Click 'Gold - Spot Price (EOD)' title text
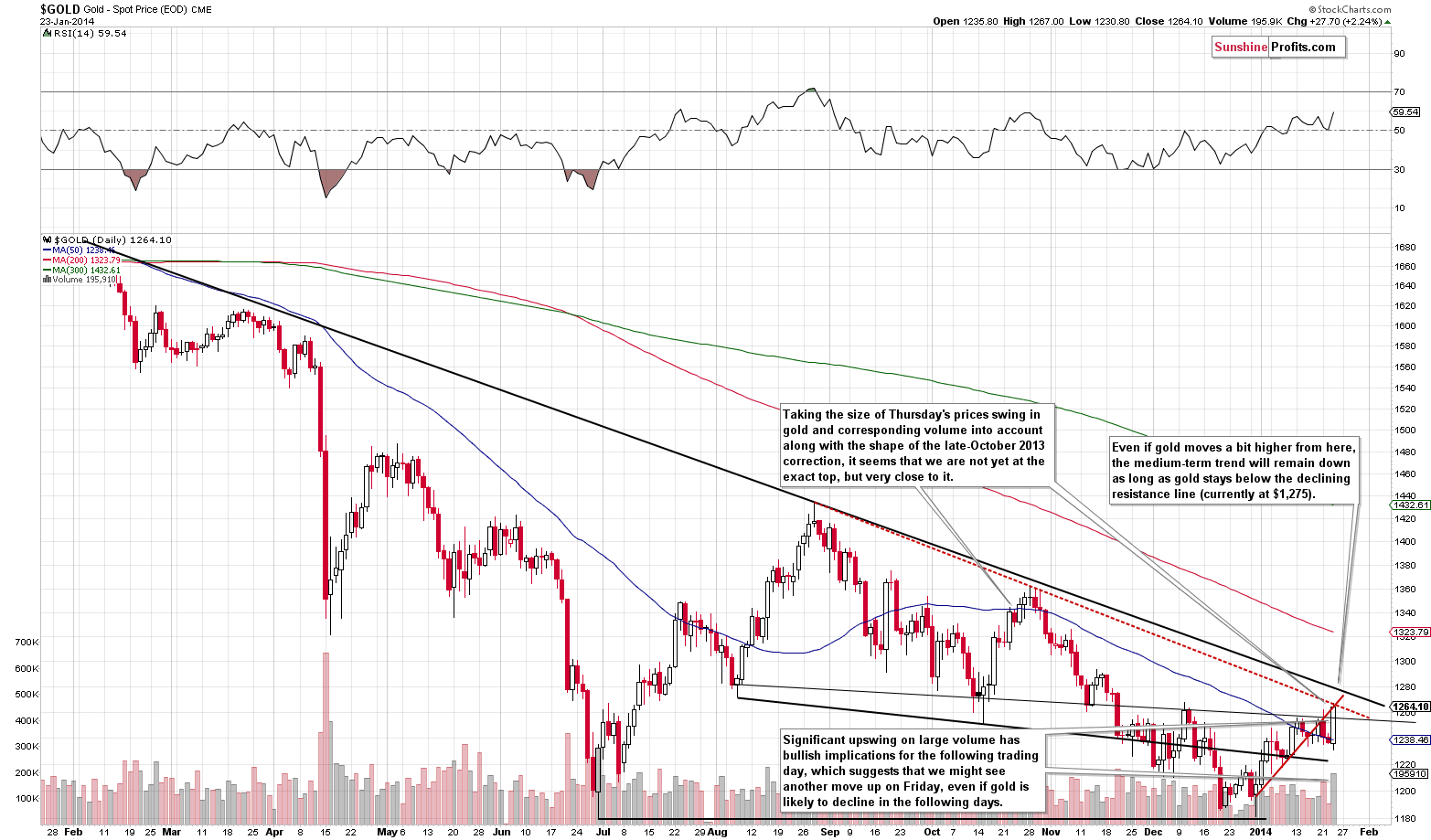Viewport: 1431px width, 840px height. tap(135, 9)
